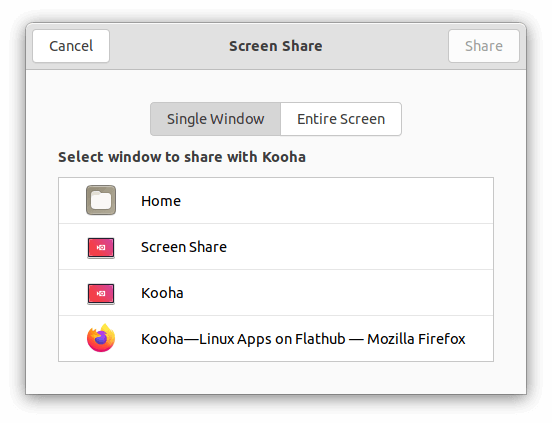Click the Home folder icon
The image size is (552, 423).
pyautogui.click(x=101, y=200)
